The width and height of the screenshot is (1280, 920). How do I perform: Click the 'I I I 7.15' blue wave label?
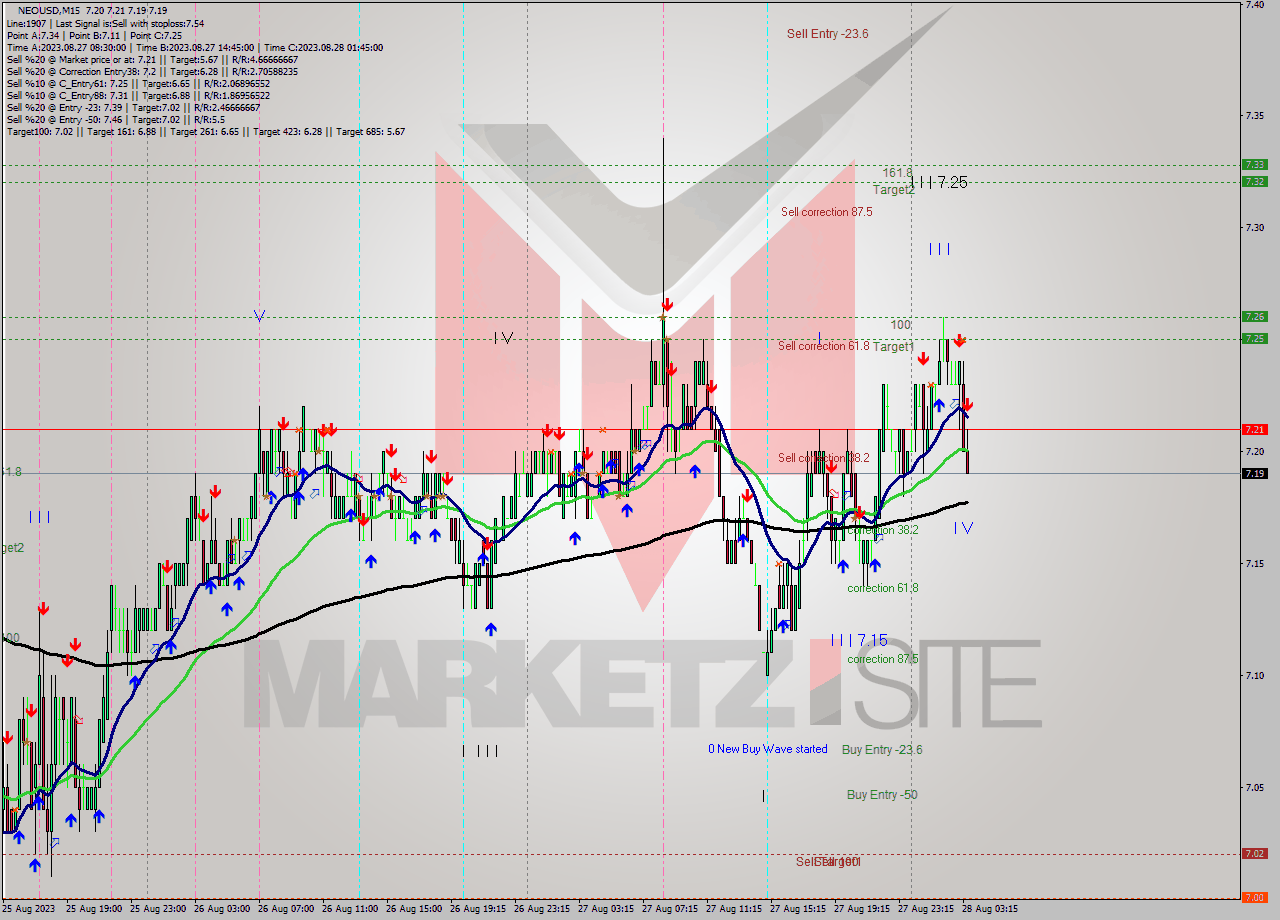click(859, 640)
